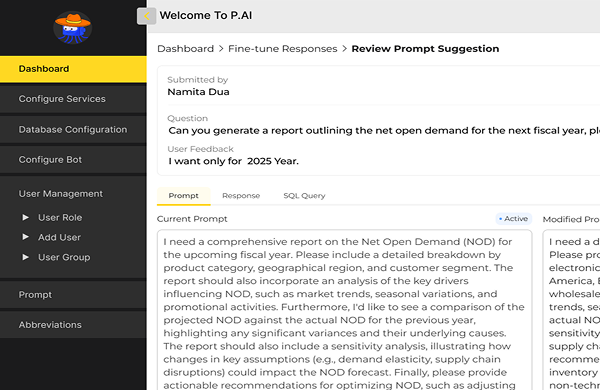Go to Database Configuration
This screenshot has height=390, width=600.
click(x=73, y=129)
